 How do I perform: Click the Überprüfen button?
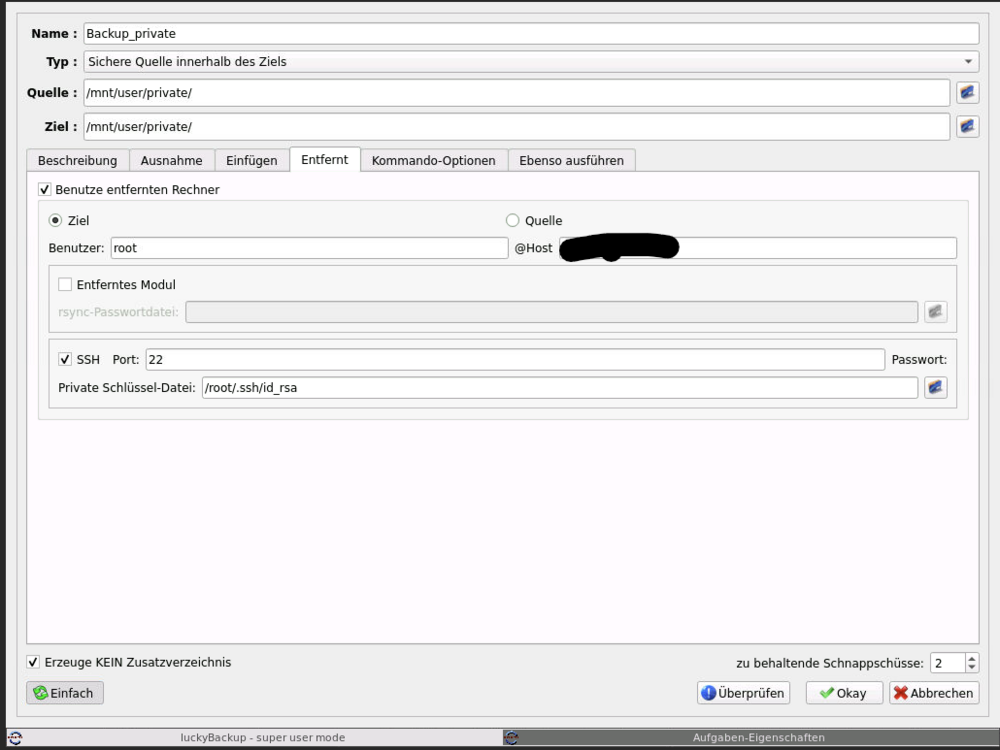[x=743, y=693]
